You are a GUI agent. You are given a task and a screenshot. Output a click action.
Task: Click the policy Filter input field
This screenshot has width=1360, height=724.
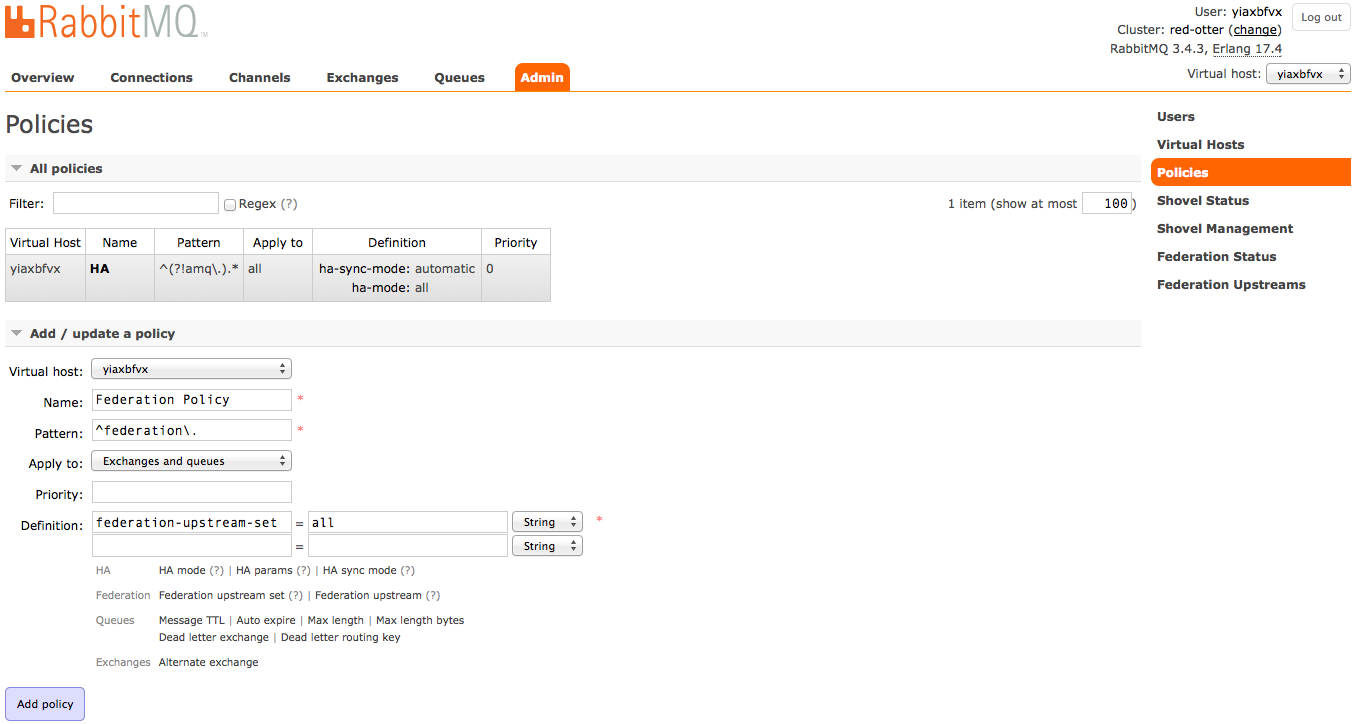click(136, 203)
